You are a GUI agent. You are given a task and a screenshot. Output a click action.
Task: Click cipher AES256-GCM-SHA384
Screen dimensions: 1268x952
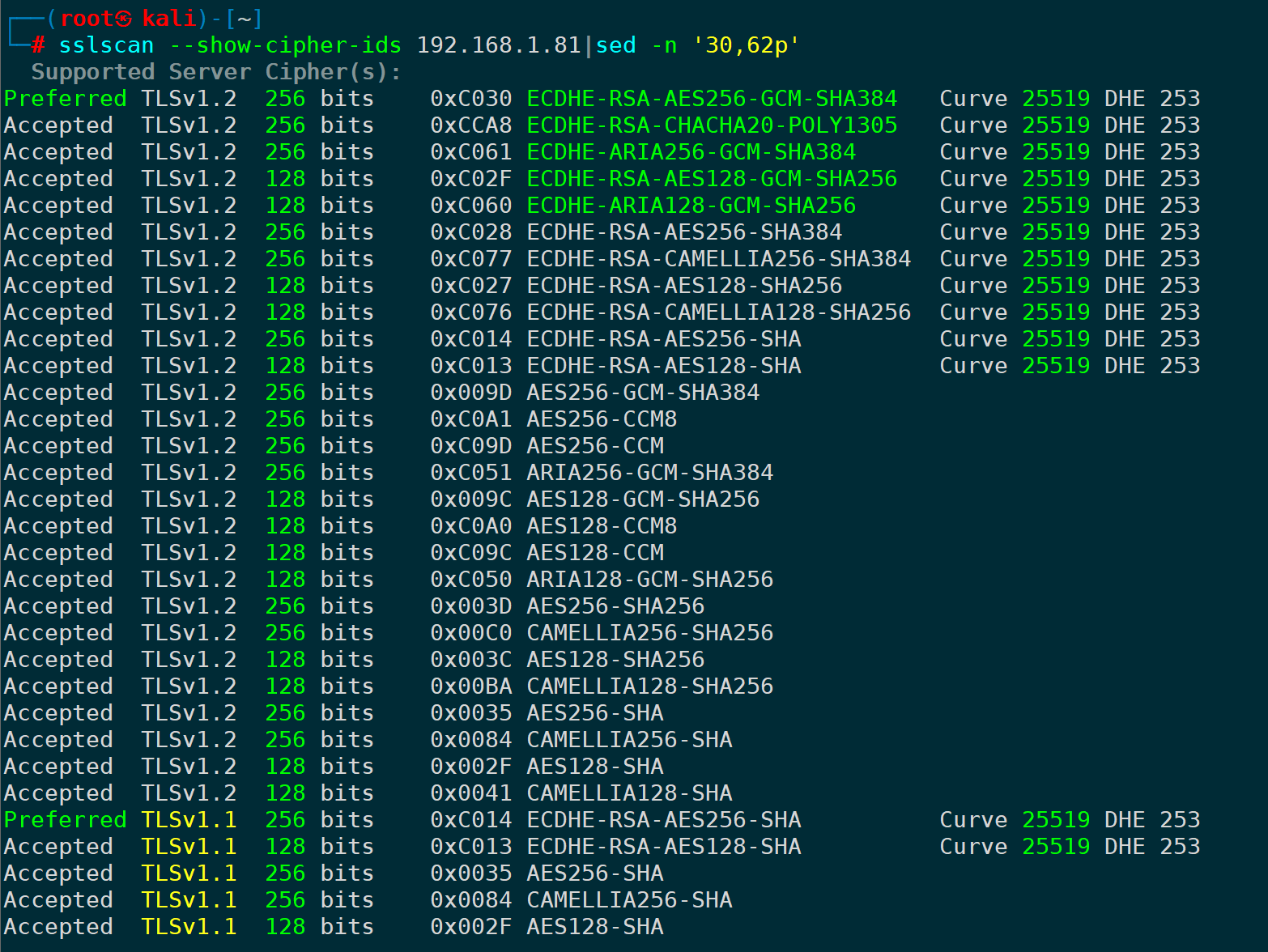[643, 393]
